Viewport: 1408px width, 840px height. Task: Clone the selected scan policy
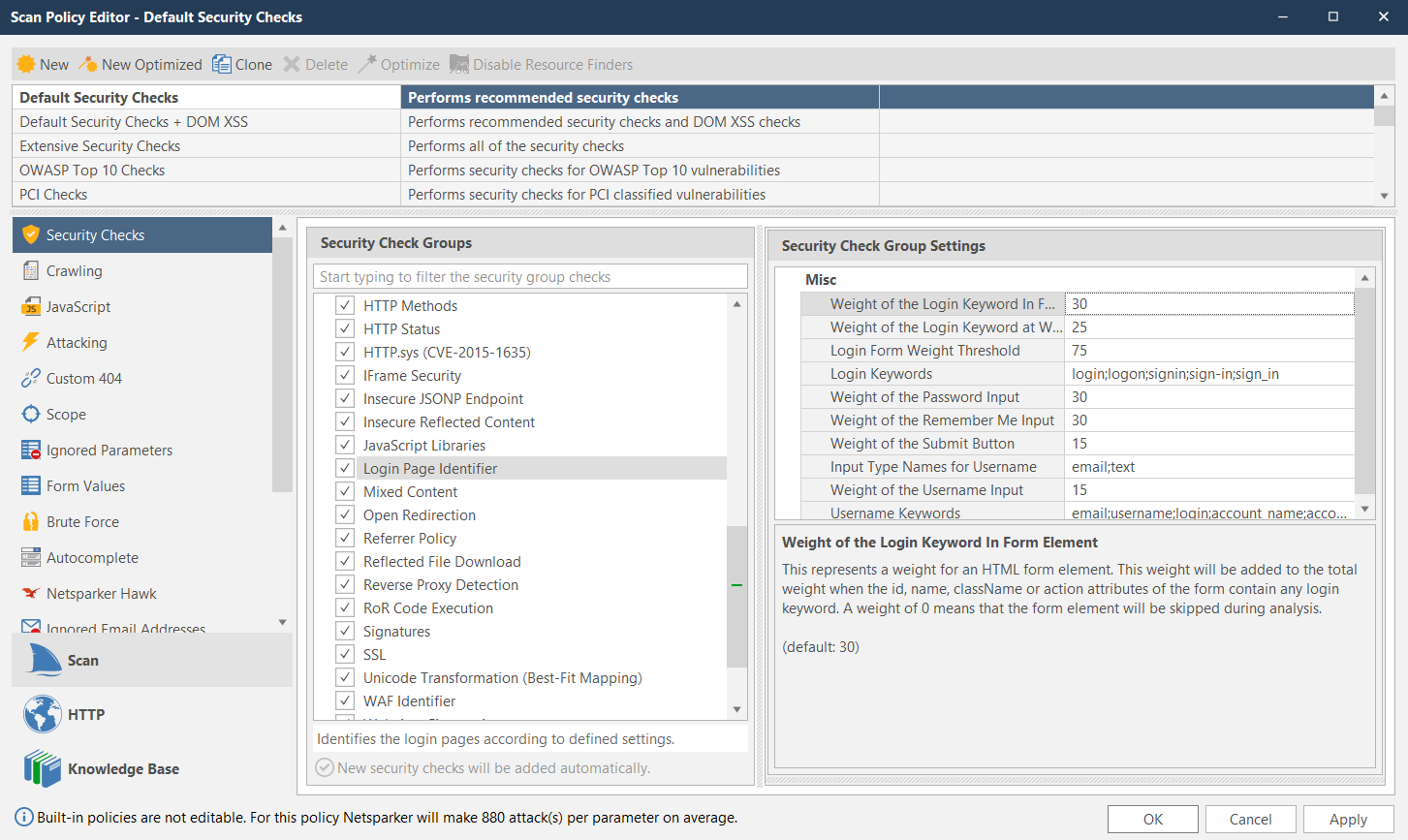click(241, 64)
